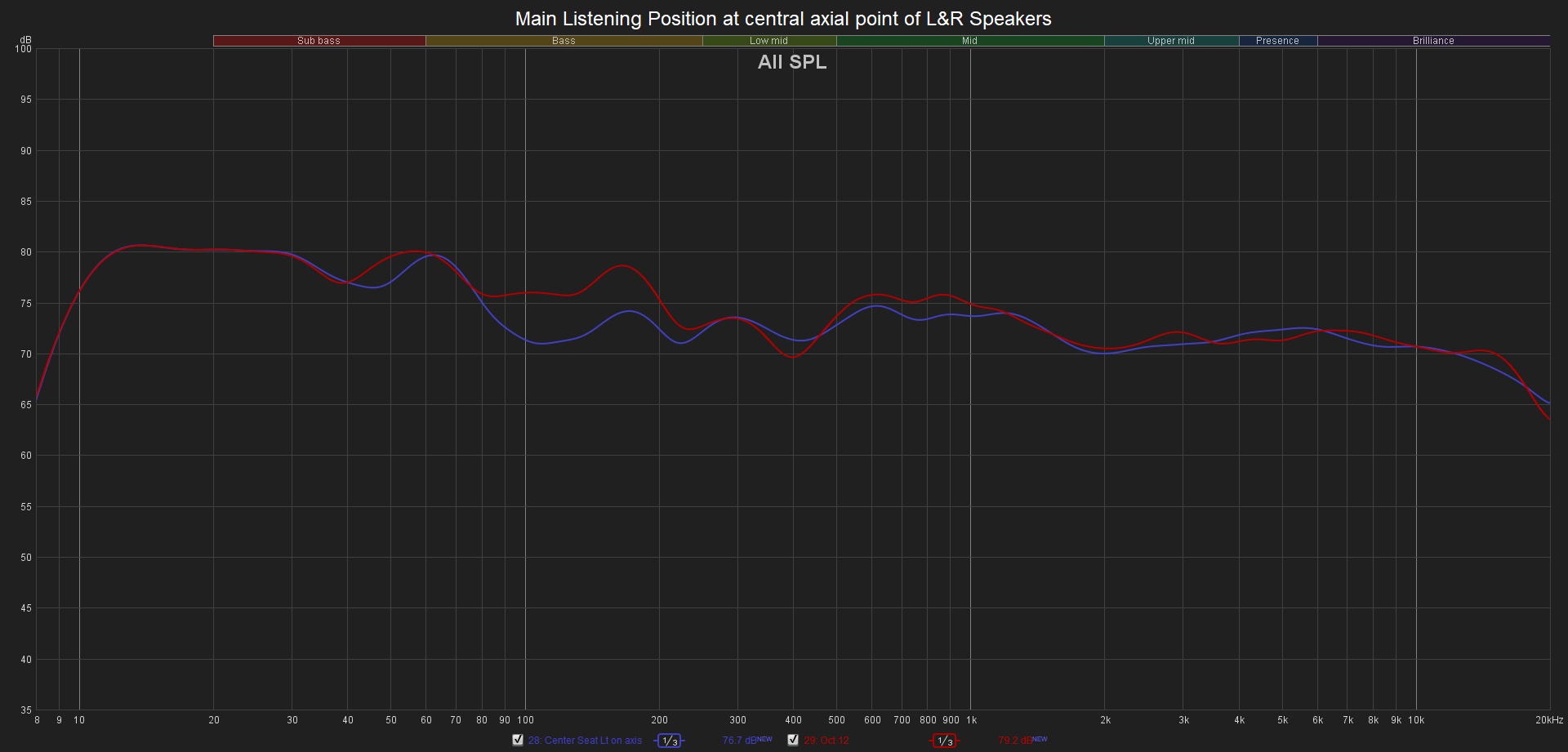The image size is (1568, 752).
Task: Select the '29: Oct 12' legend label
Action: [826, 741]
